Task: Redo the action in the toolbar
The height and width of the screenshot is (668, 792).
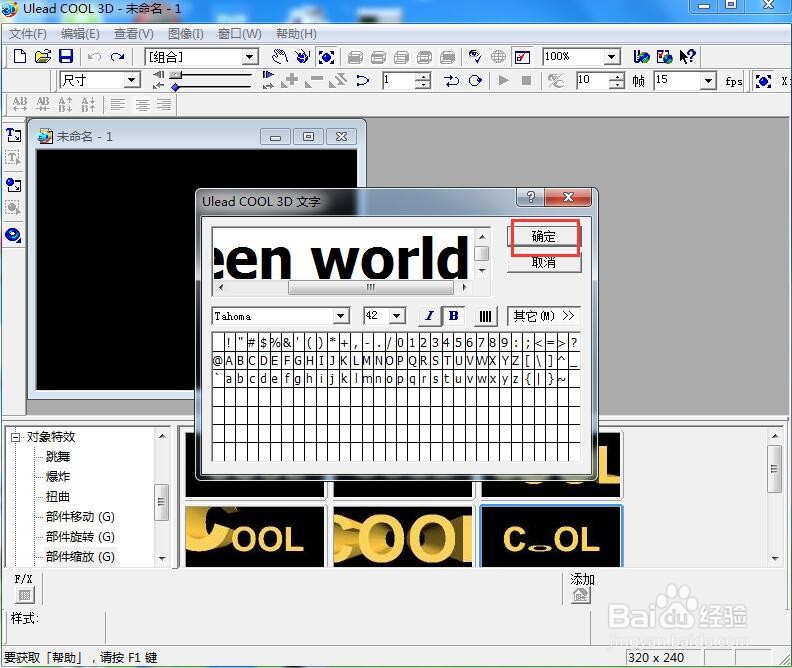Action: 117,57
